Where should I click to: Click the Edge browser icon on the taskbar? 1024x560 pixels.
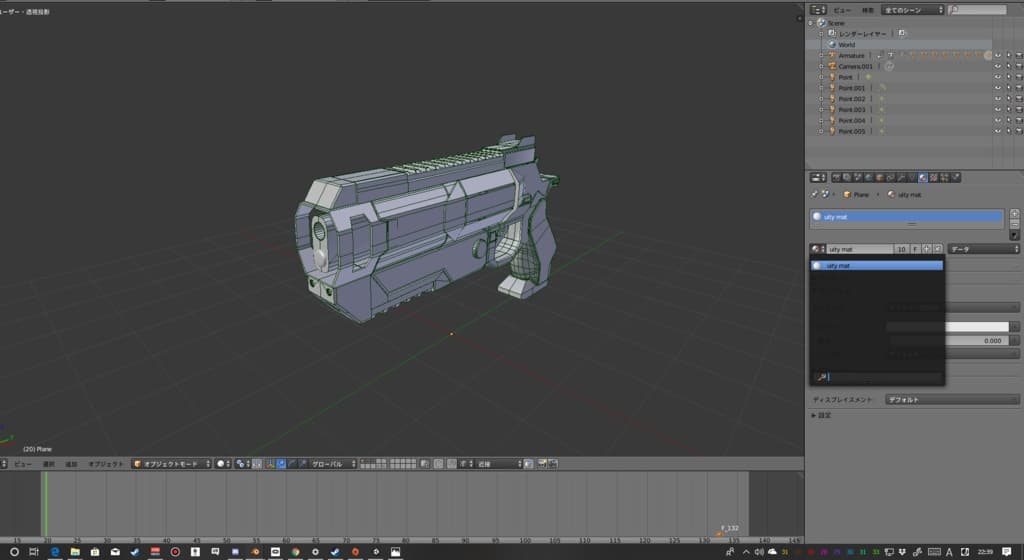pos(54,551)
